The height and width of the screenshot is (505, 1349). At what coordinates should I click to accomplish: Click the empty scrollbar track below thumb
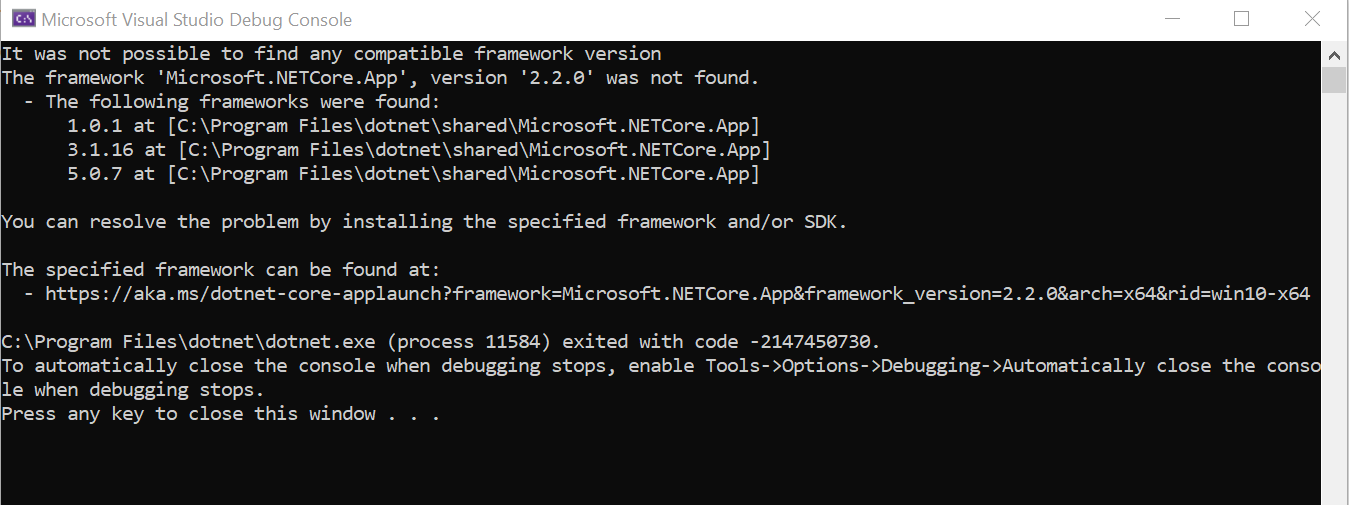(x=1334, y=300)
